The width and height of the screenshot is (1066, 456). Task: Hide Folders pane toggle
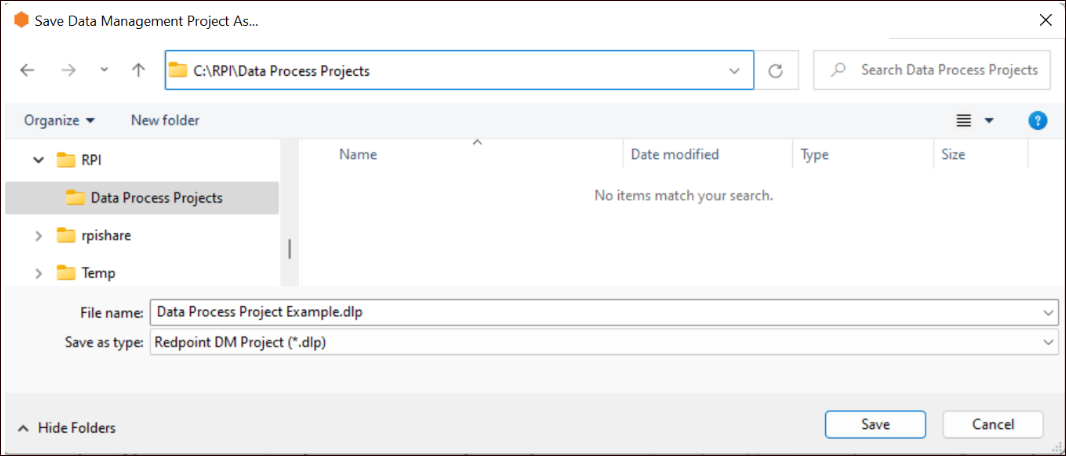click(66, 428)
